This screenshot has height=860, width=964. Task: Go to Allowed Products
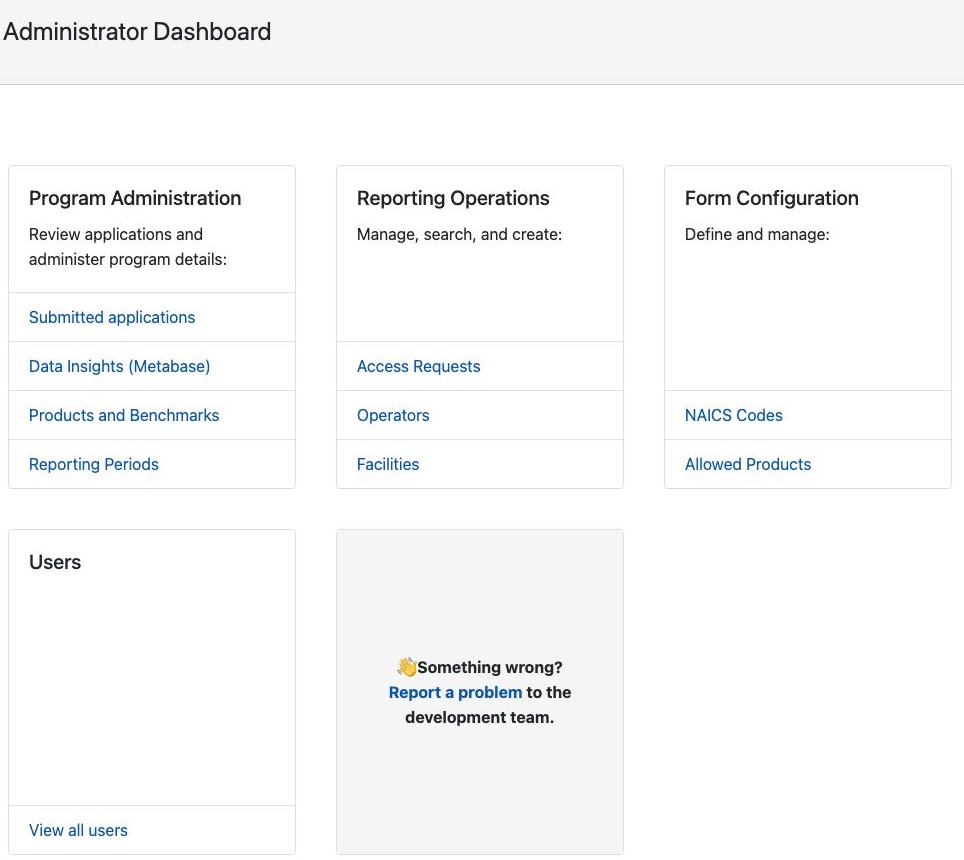click(x=748, y=464)
